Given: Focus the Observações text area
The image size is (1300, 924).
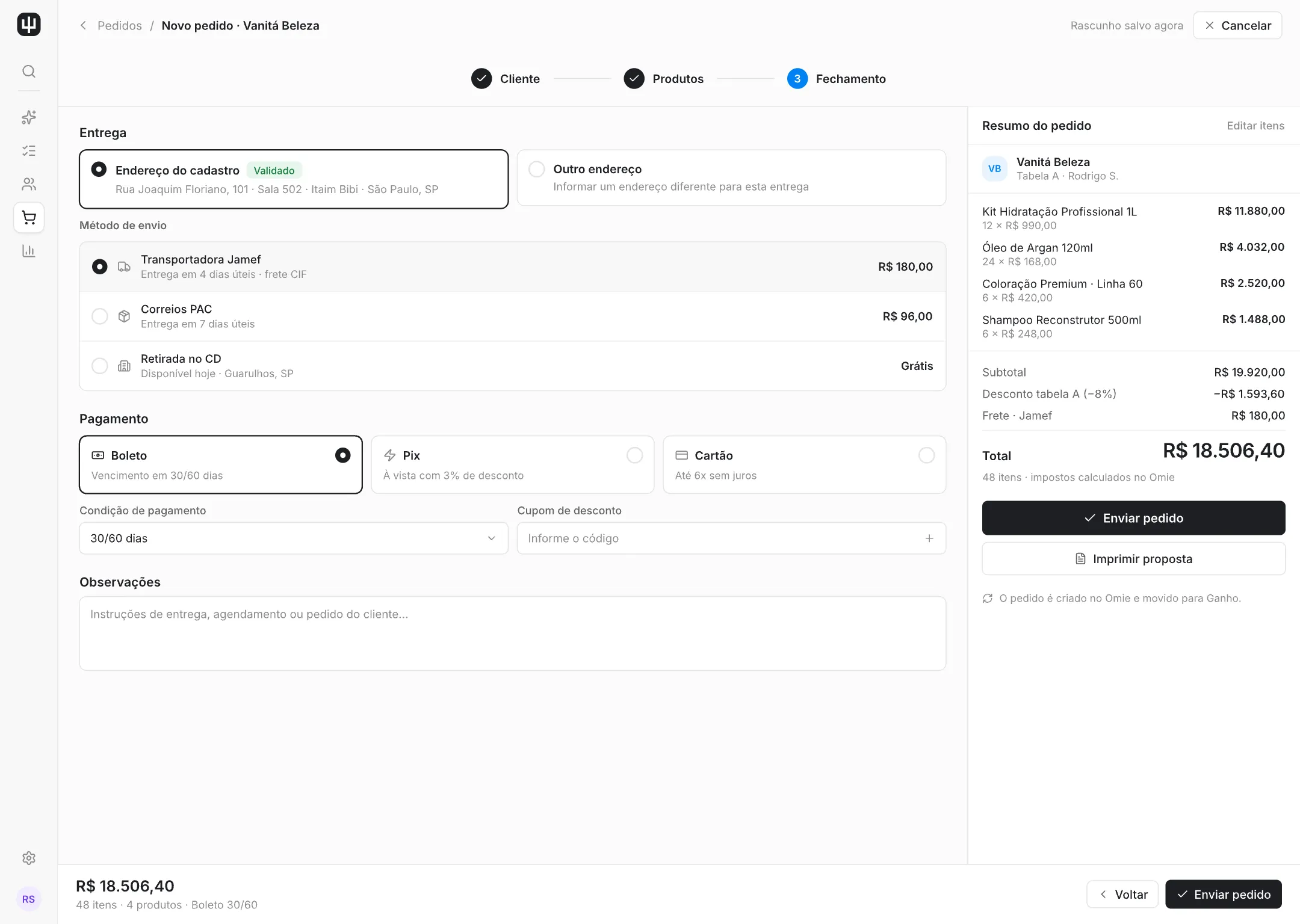Looking at the screenshot, I should [513, 633].
